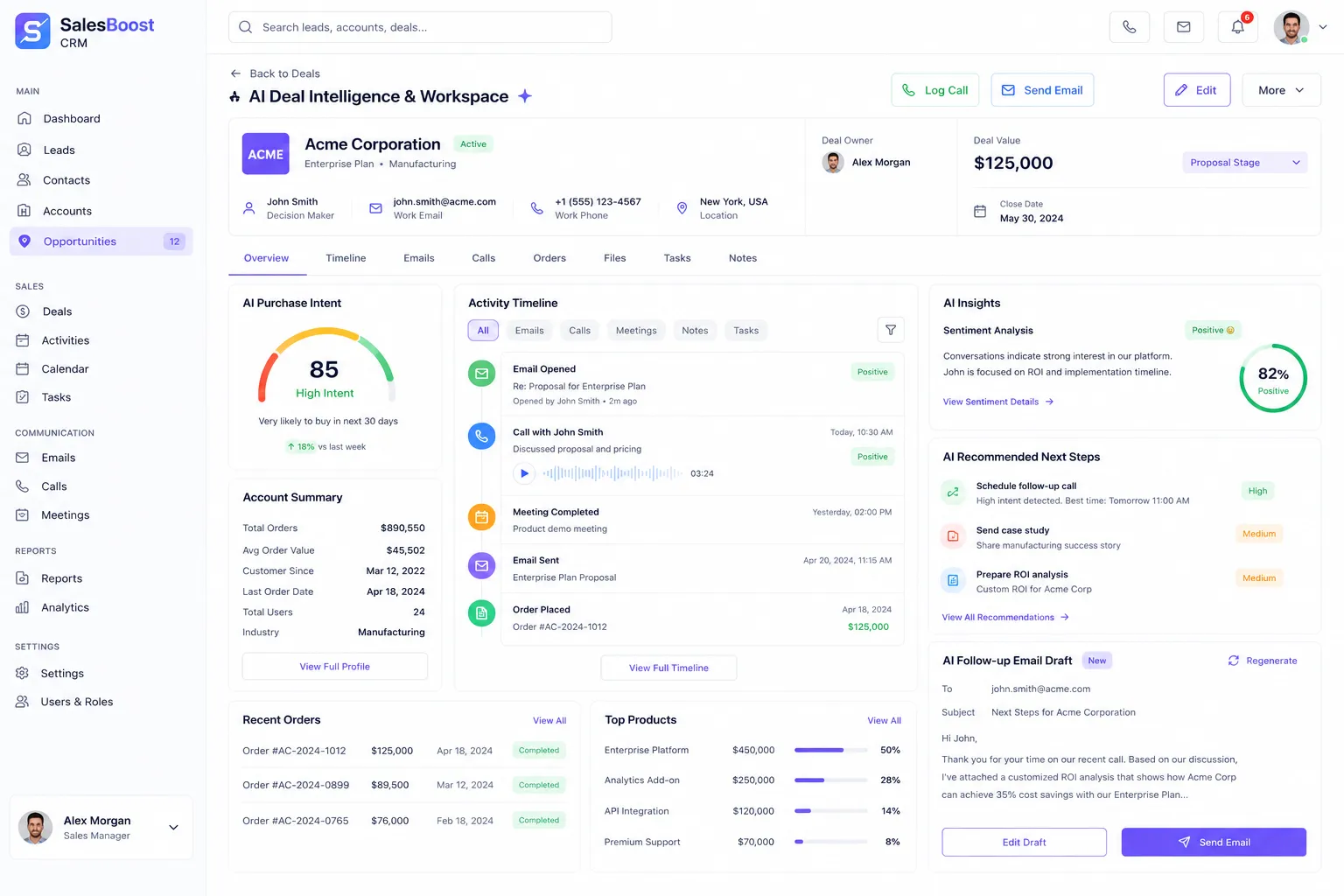Click the Back to Deals arrow

point(235,73)
